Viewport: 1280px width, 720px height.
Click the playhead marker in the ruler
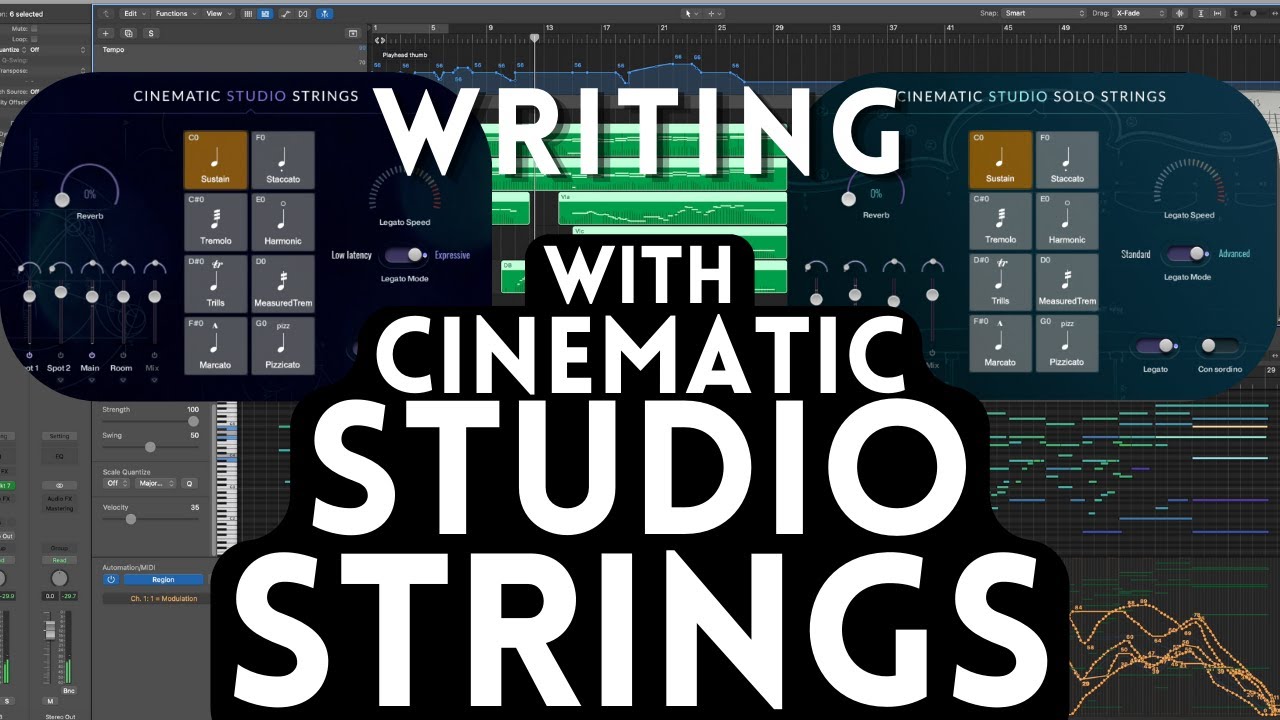(534, 38)
